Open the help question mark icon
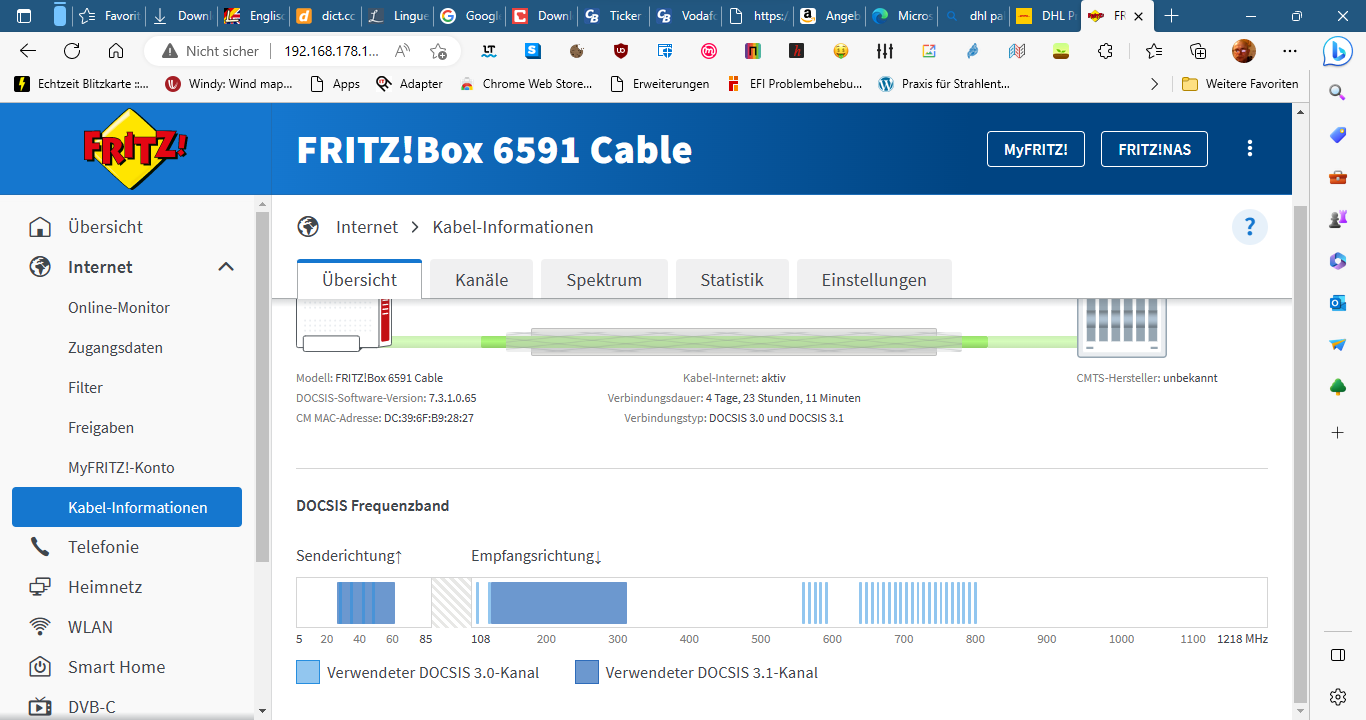1366x720 pixels. point(1250,227)
